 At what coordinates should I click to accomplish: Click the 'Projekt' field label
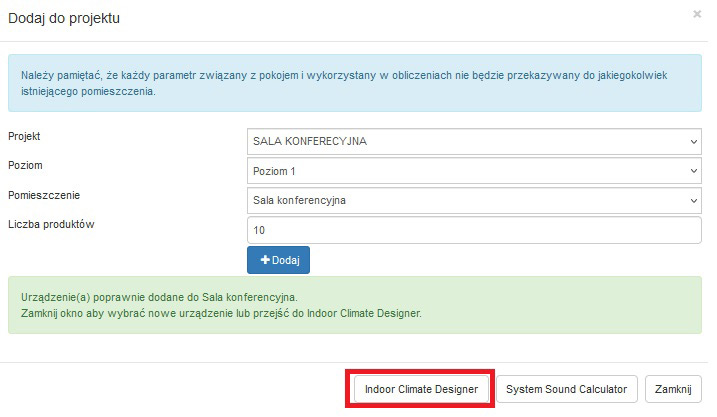tap(24, 136)
